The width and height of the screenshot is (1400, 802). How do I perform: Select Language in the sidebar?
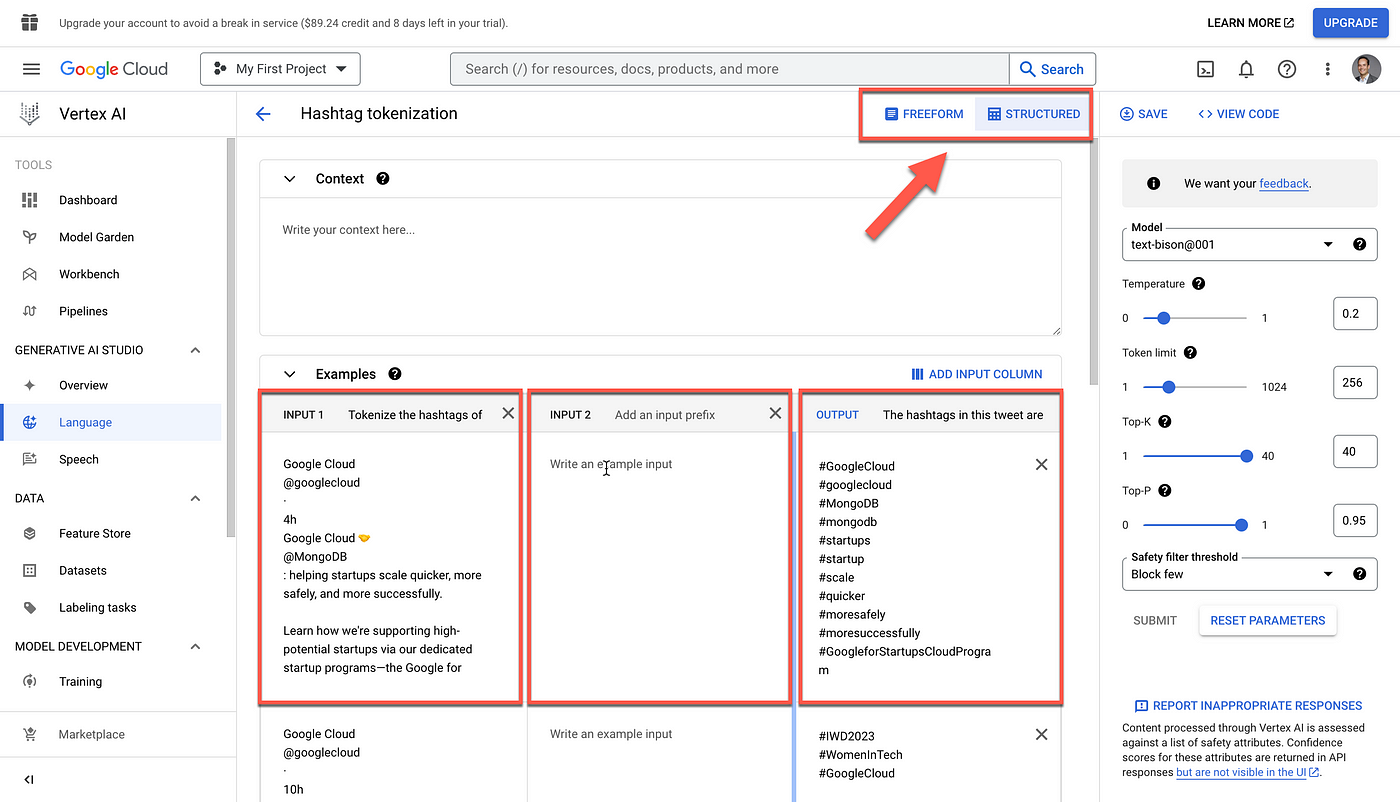click(111, 422)
